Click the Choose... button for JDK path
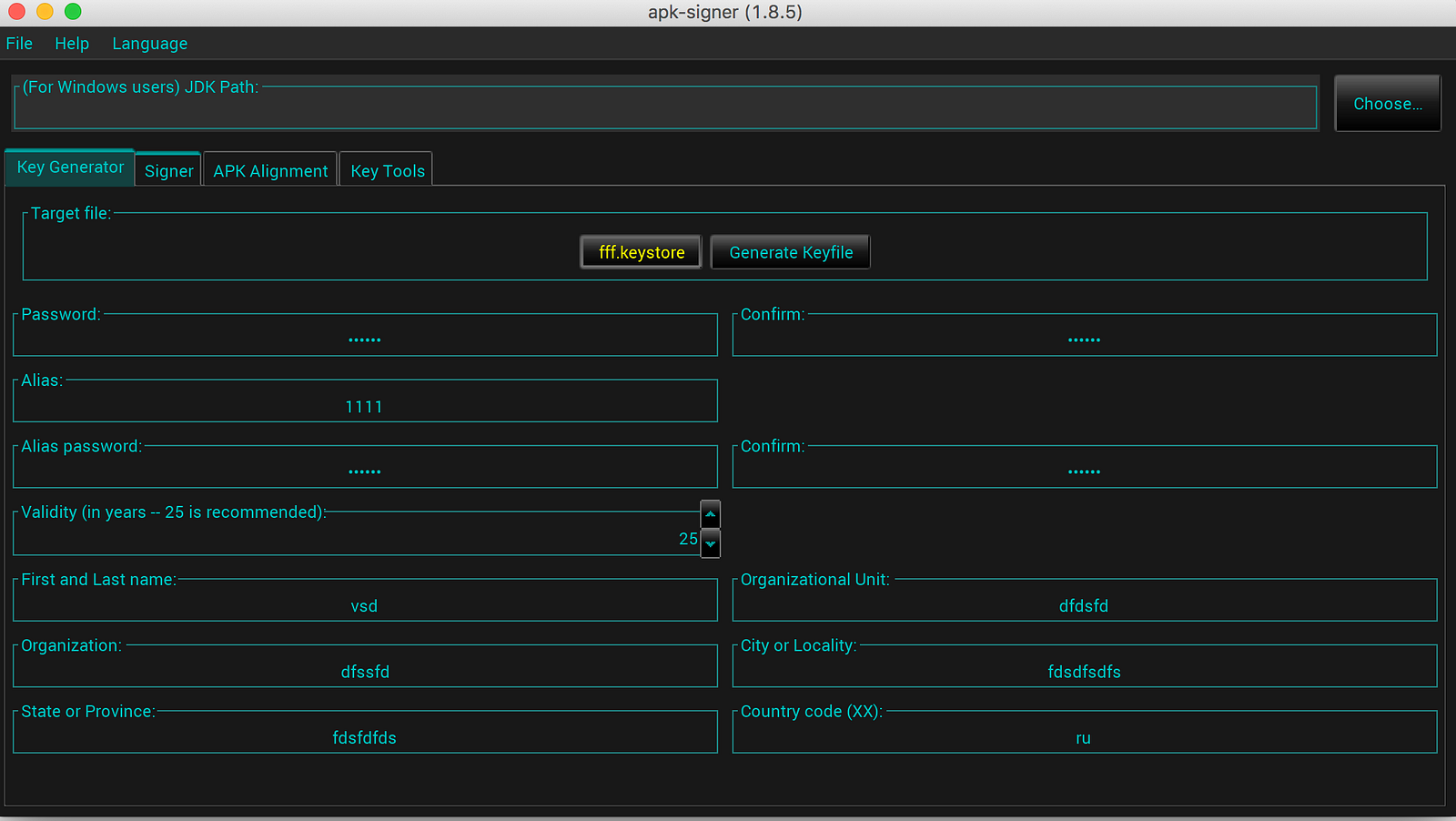 [x=1388, y=104]
